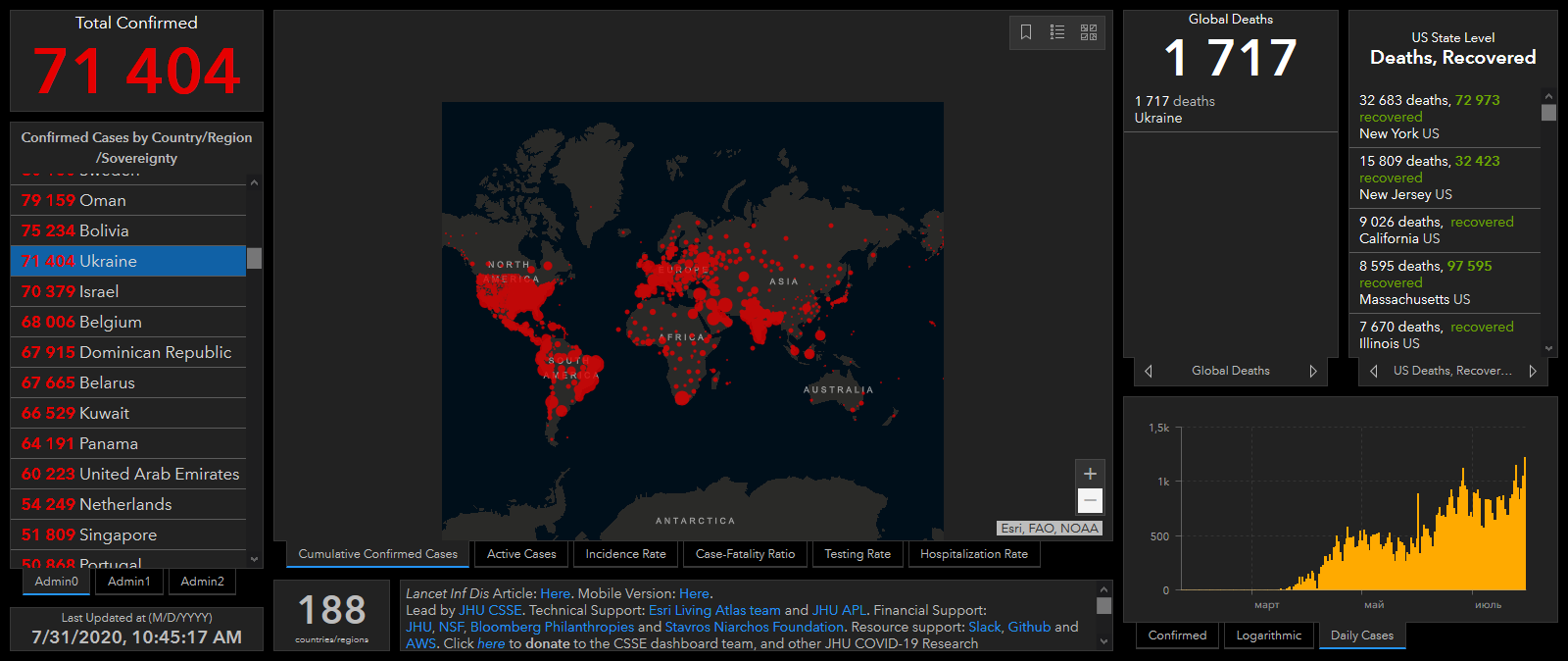Go to next panel right of Global Deaths label

pyautogui.click(x=1313, y=371)
